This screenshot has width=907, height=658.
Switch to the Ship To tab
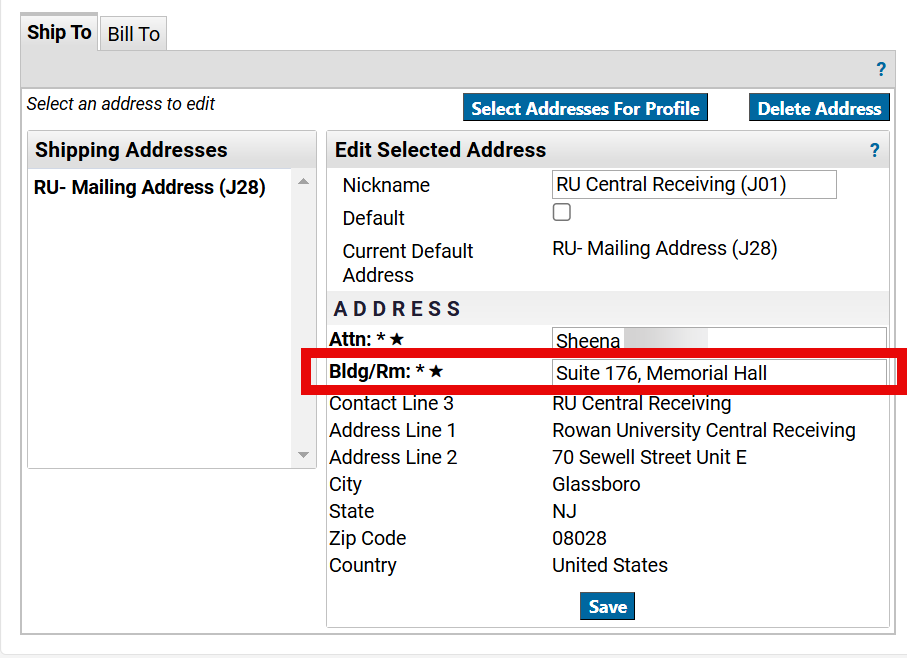tap(59, 33)
